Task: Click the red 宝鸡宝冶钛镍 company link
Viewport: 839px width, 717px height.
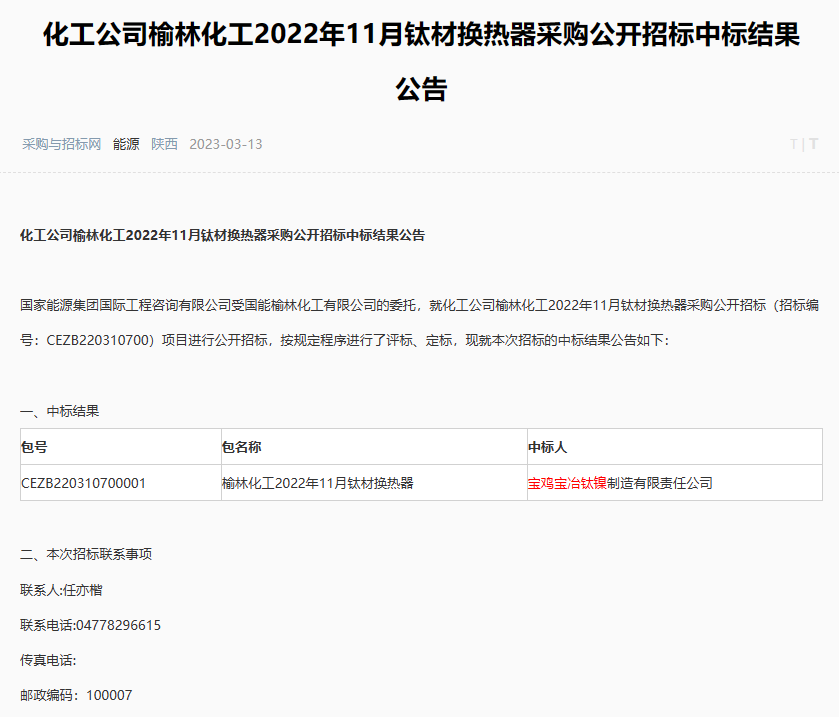Action: coord(567,483)
